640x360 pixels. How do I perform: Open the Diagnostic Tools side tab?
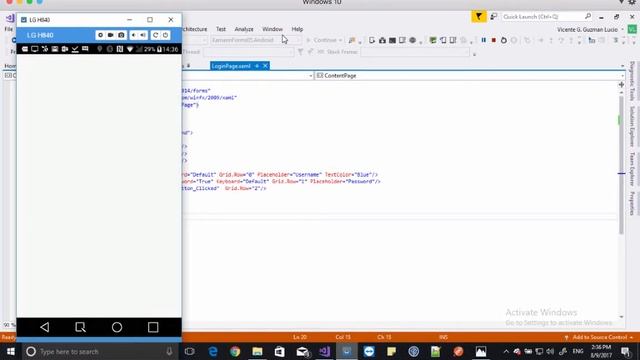[x=631, y=82]
